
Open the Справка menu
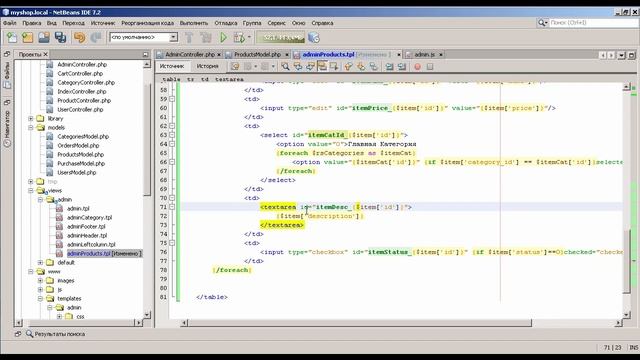[x=322, y=23]
